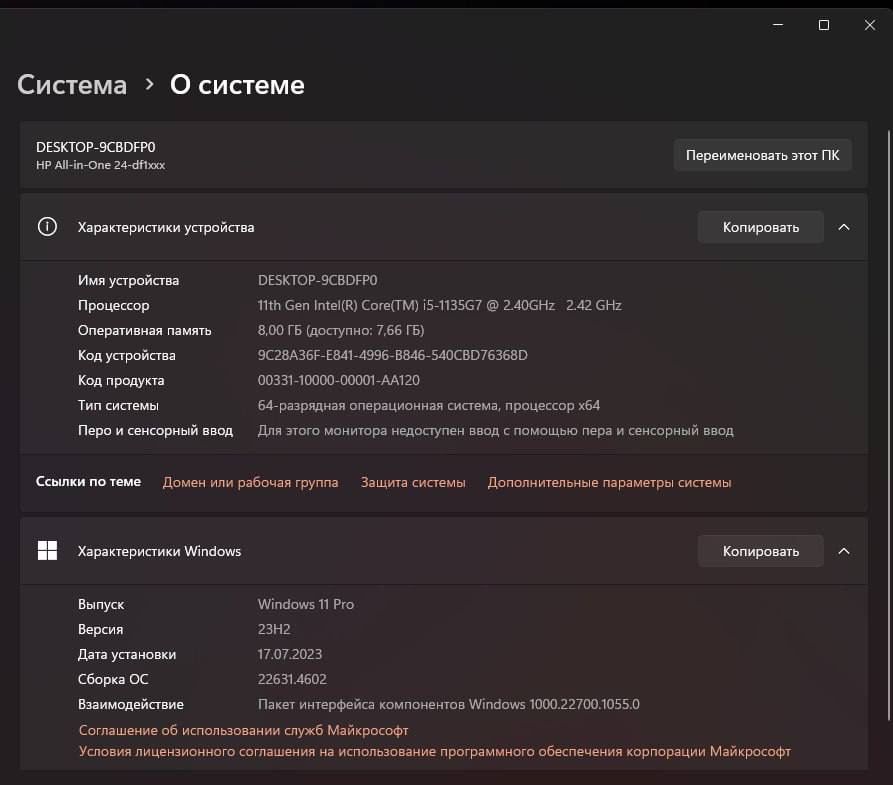Click the Код продукта label

[121, 381]
